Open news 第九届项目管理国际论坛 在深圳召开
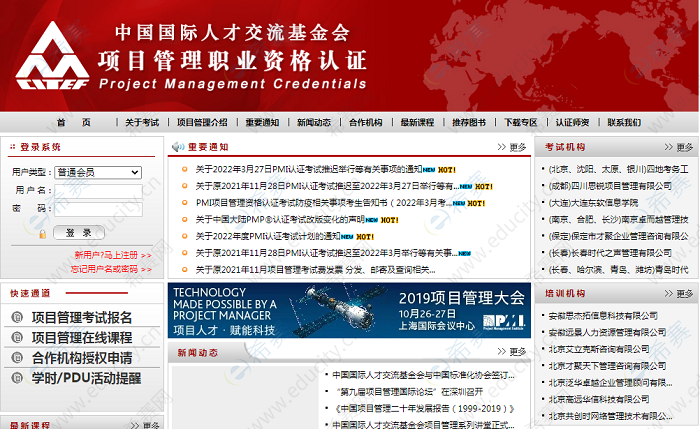The width and height of the screenshot is (700, 429). click(x=409, y=392)
